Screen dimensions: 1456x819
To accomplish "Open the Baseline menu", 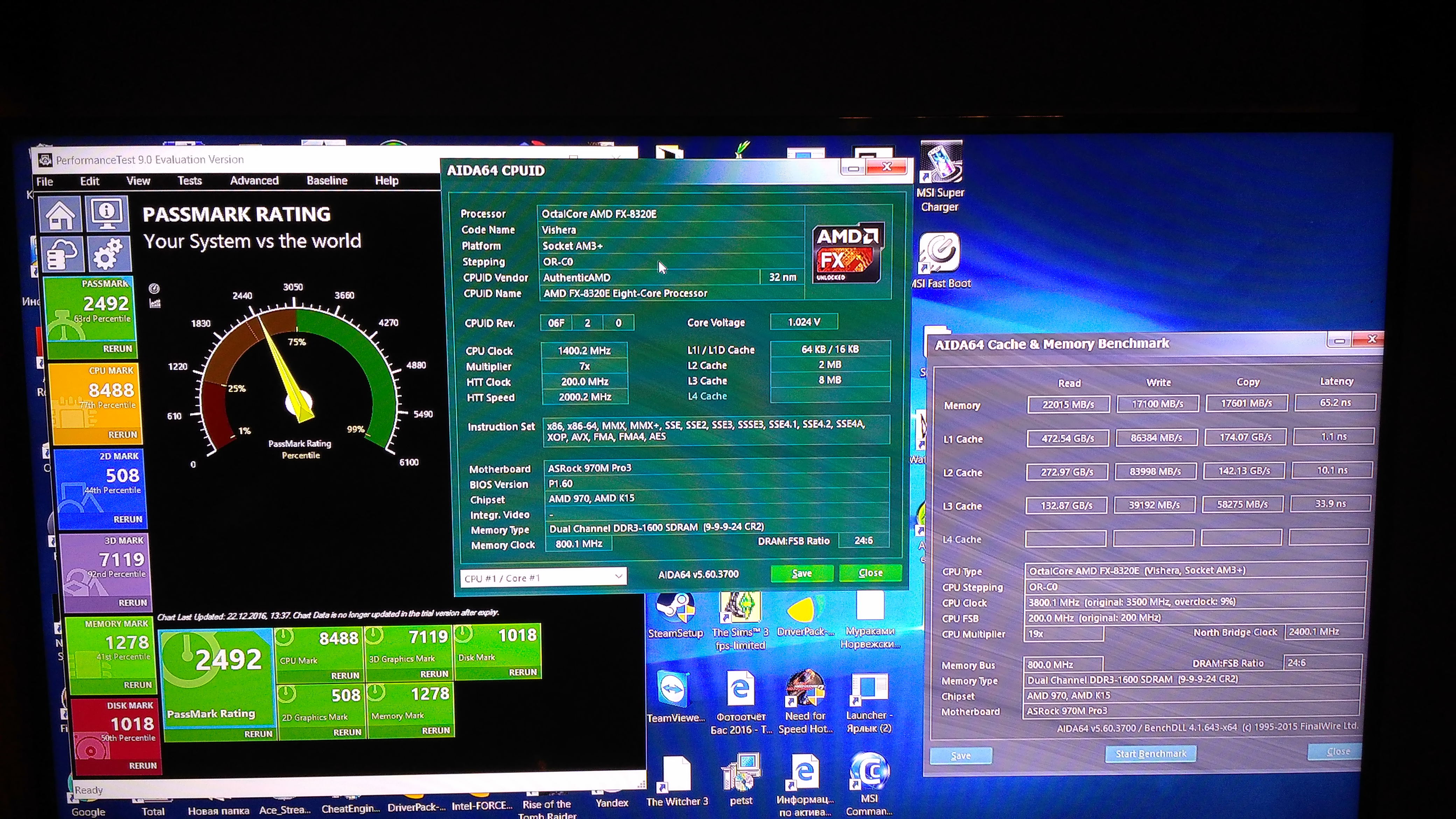I will 327,181.
